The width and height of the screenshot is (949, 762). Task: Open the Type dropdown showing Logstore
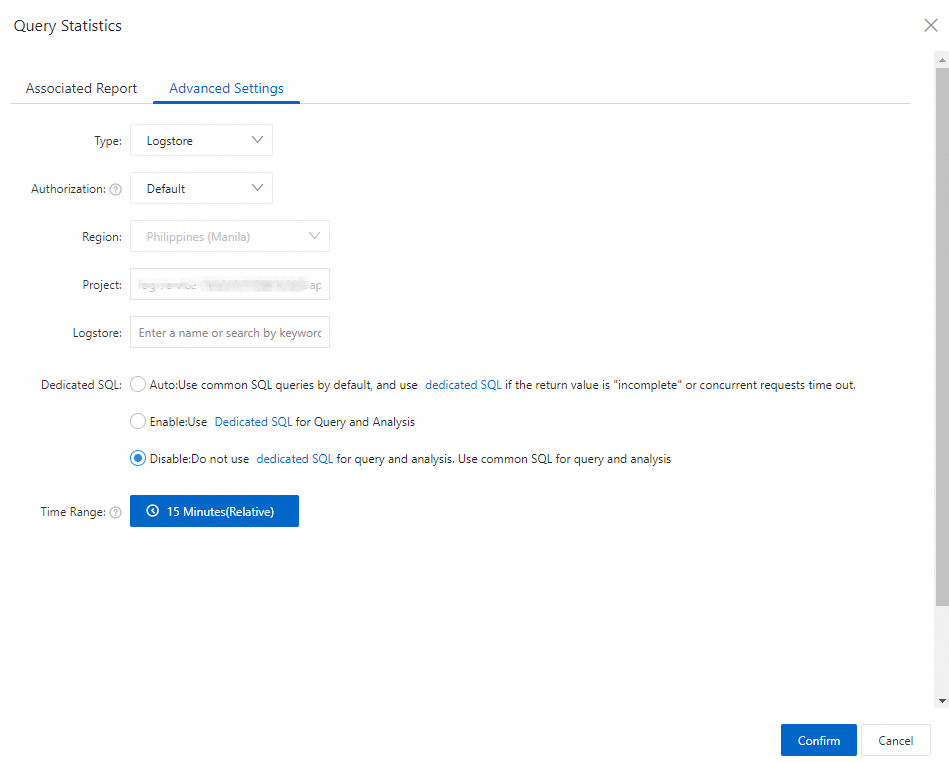coord(201,140)
